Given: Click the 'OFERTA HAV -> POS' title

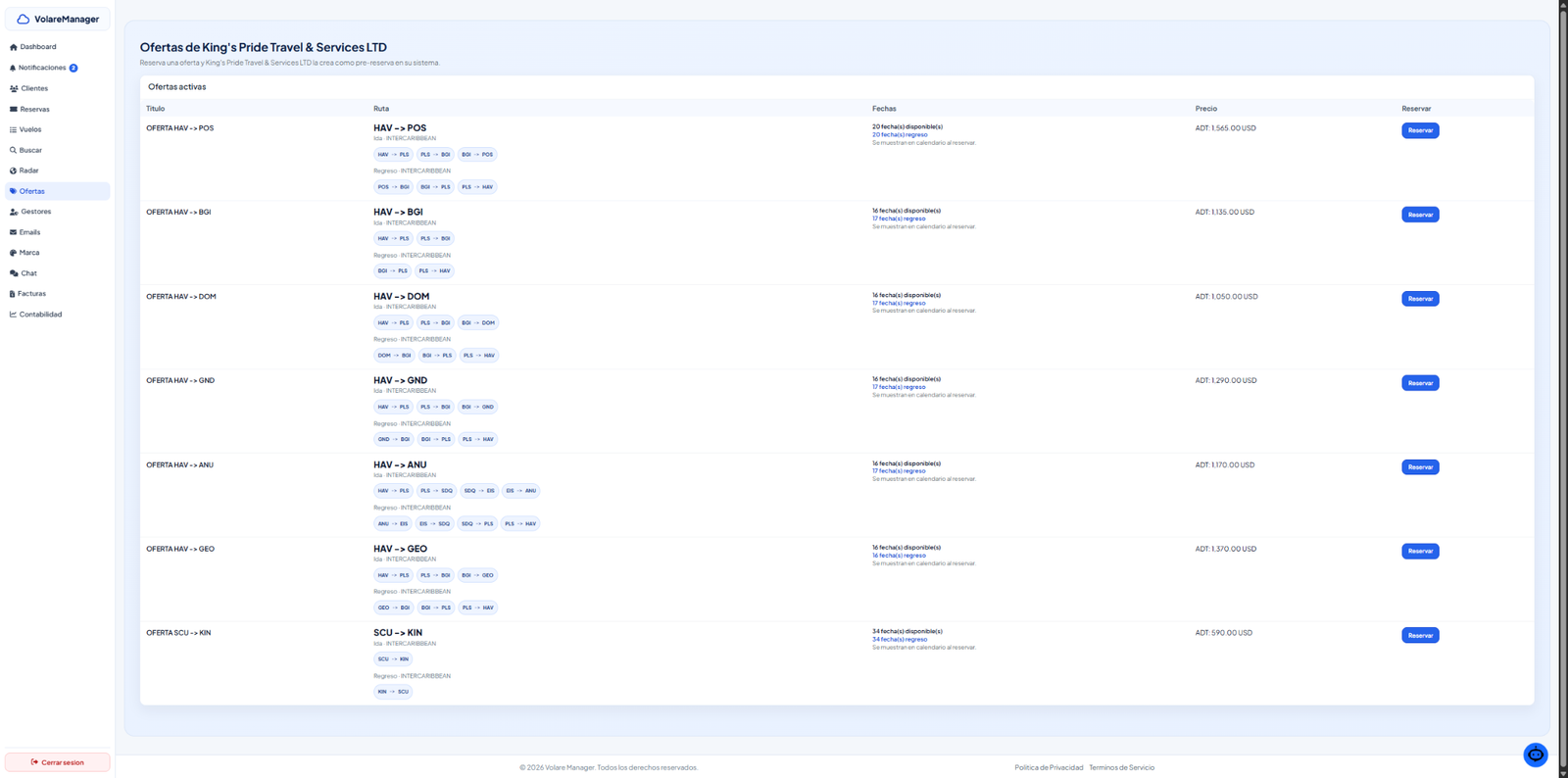Looking at the screenshot, I should tap(179, 128).
